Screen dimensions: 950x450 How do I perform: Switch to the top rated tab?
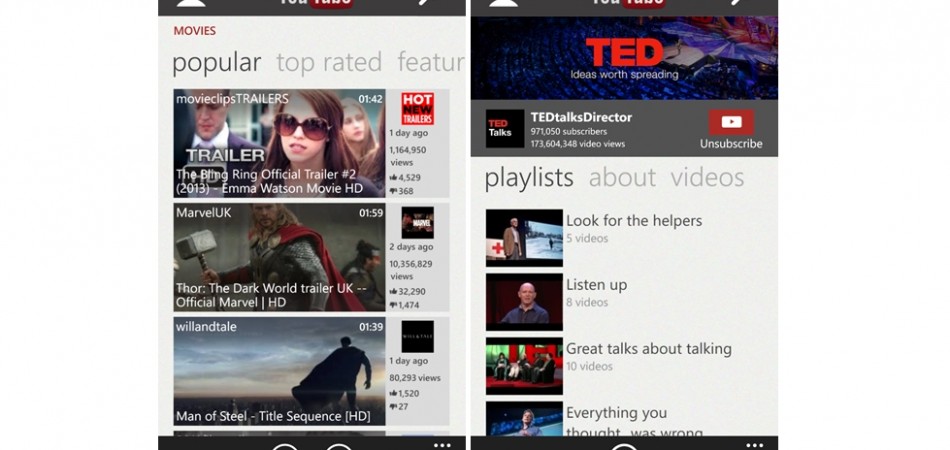(329, 63)
